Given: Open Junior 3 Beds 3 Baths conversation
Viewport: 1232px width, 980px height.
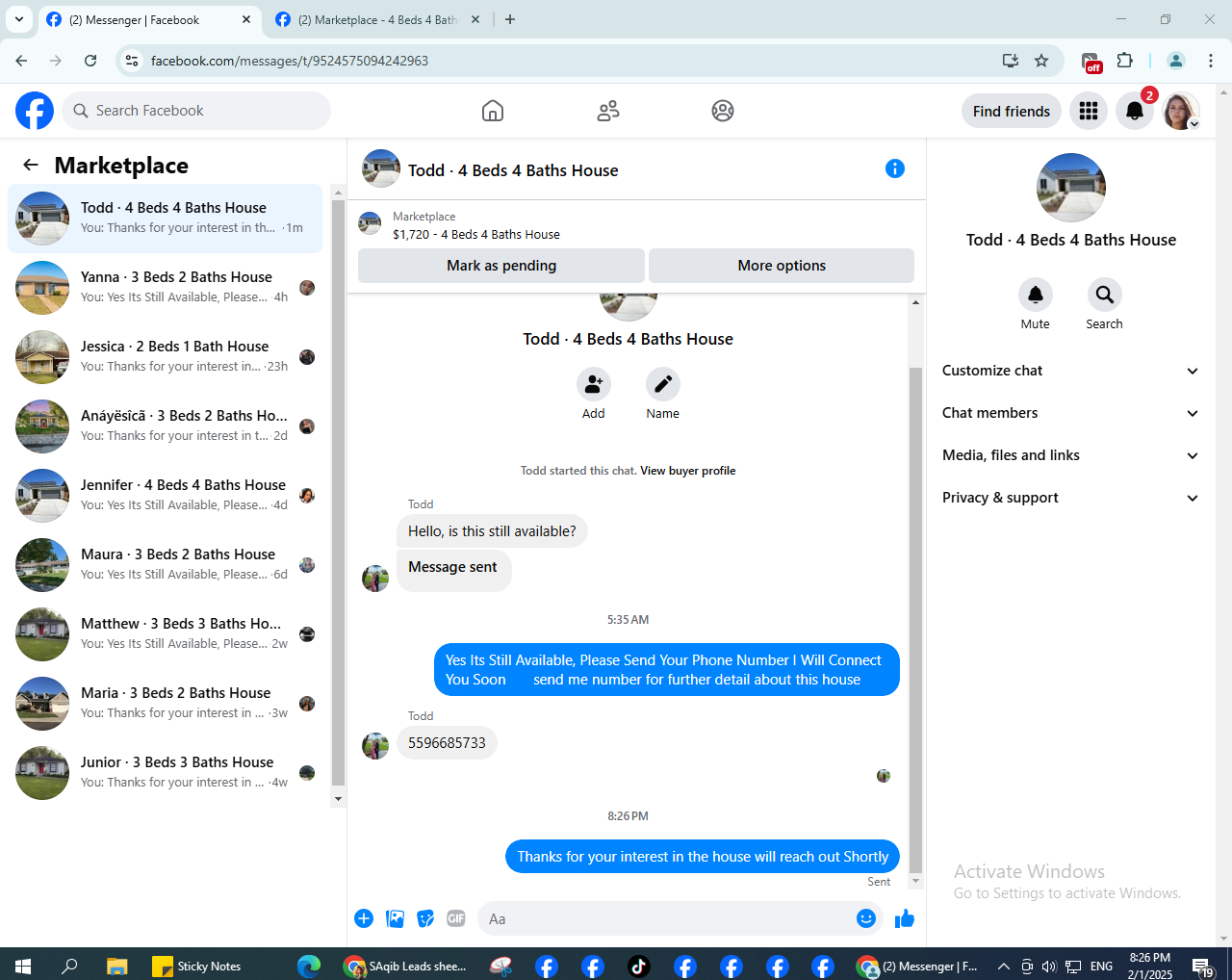Looking at the screenshot, I should [x=166, y=773].
